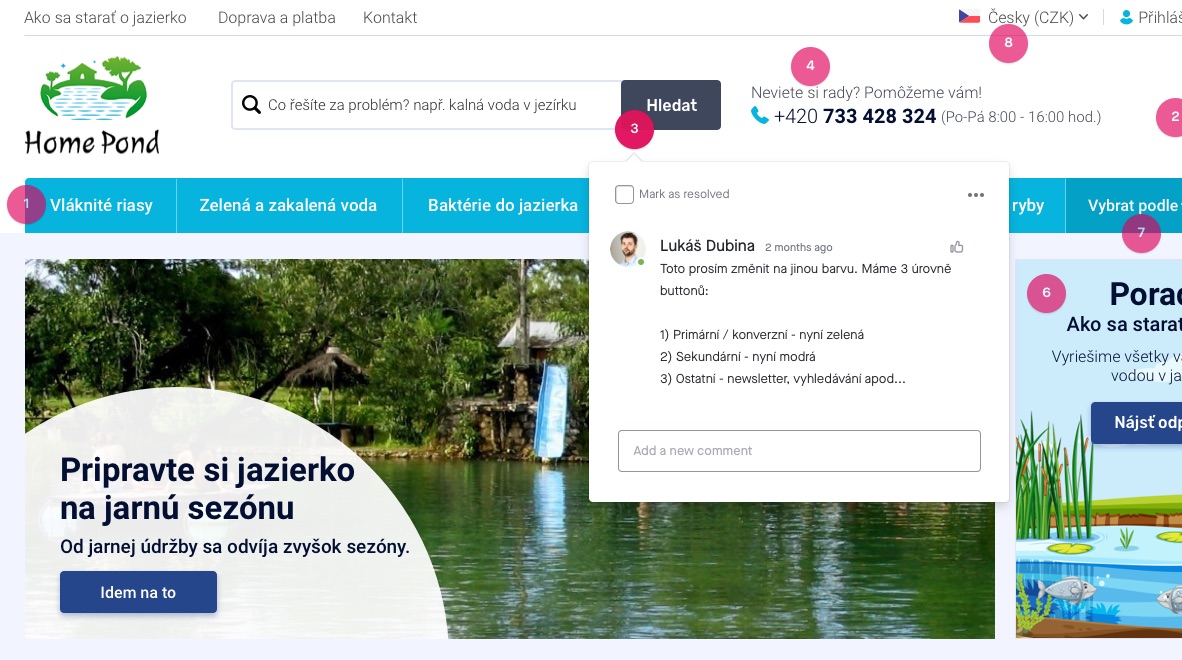The height and width of the screenshot is (660, 1182).
Task: Open the three-dots comment options menu
Action: (975, 194)
